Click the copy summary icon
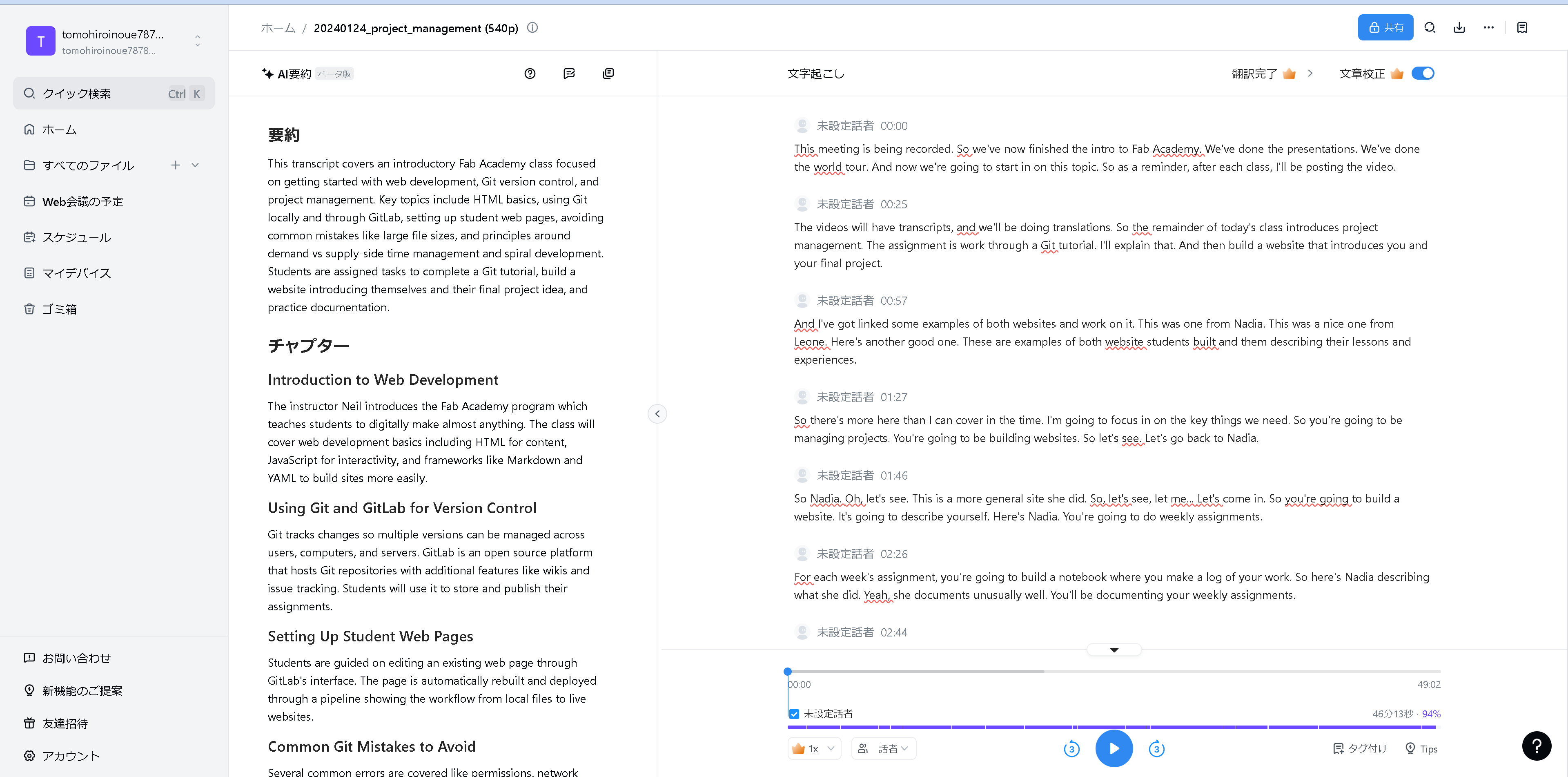Viewport: 1568px width, 777px height. pyautogui.click(x=608, y=73)
